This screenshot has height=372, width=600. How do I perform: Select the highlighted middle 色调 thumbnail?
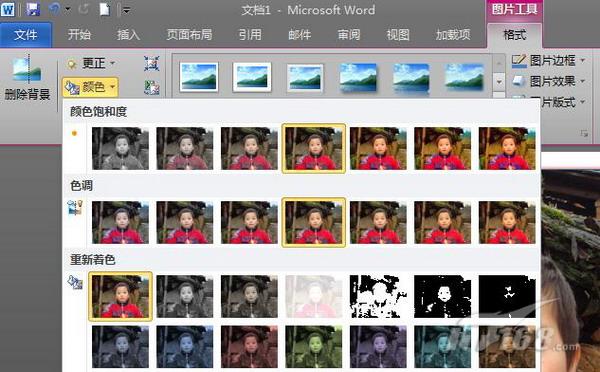[x=314, y=222]
